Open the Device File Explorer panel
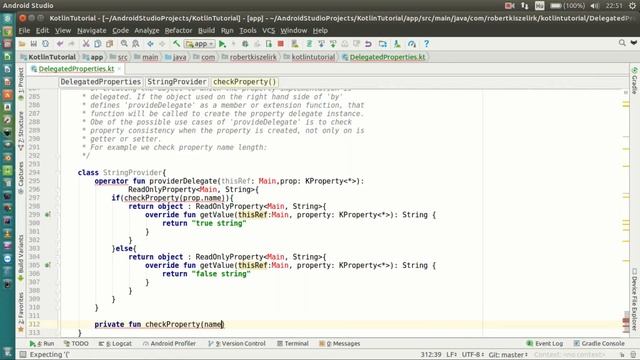 634,299
